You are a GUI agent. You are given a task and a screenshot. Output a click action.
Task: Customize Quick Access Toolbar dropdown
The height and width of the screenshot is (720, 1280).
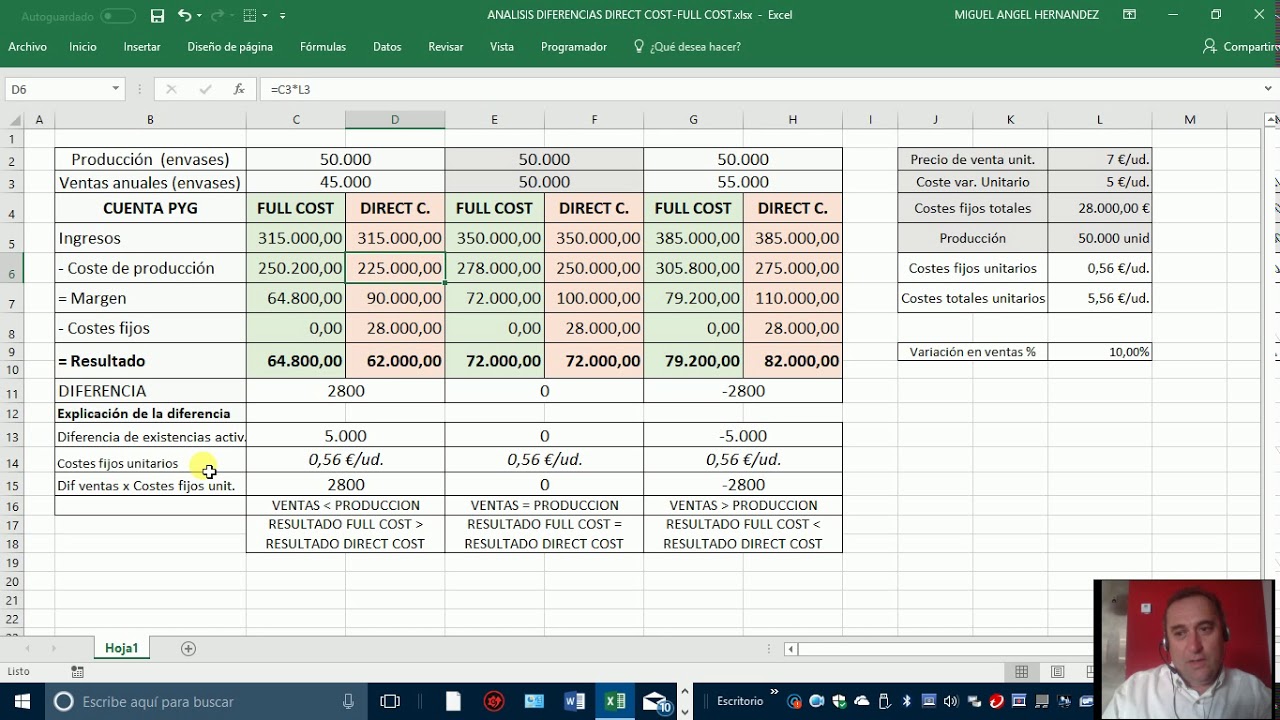pos(283,16)
